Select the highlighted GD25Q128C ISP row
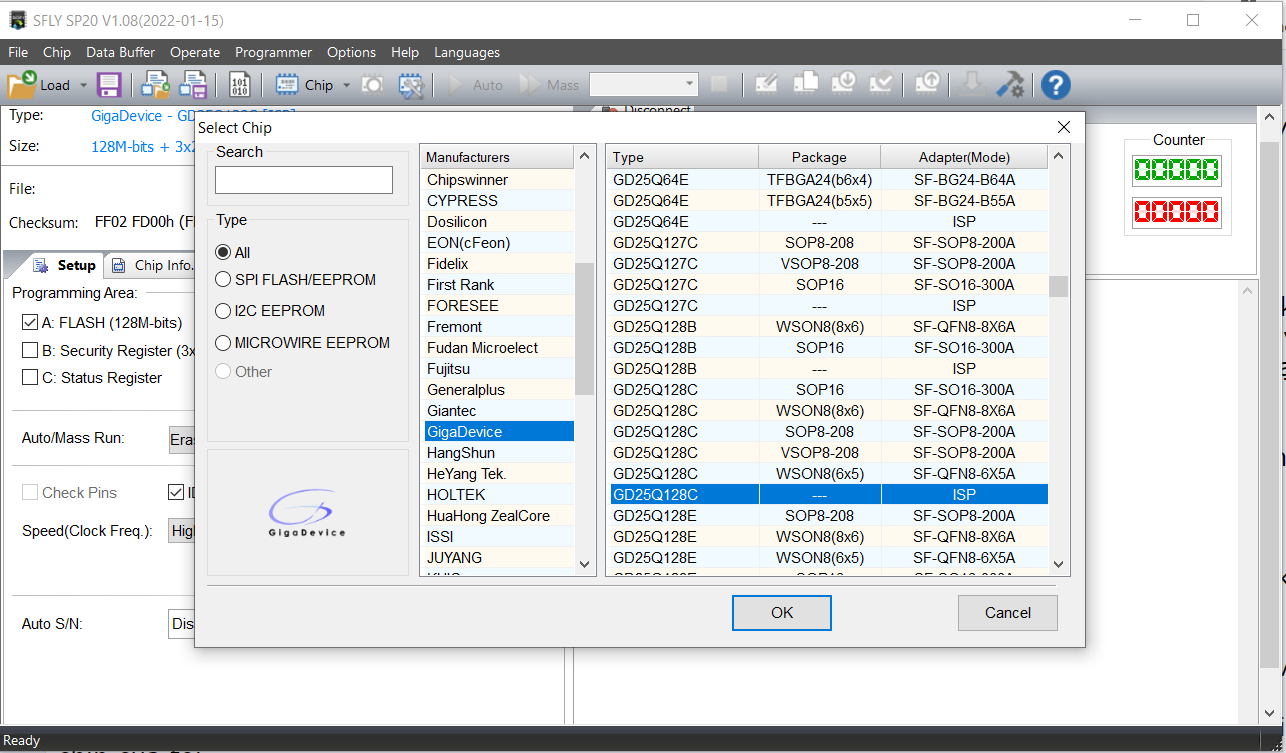 pyautogui.click(x=829, y=495)
